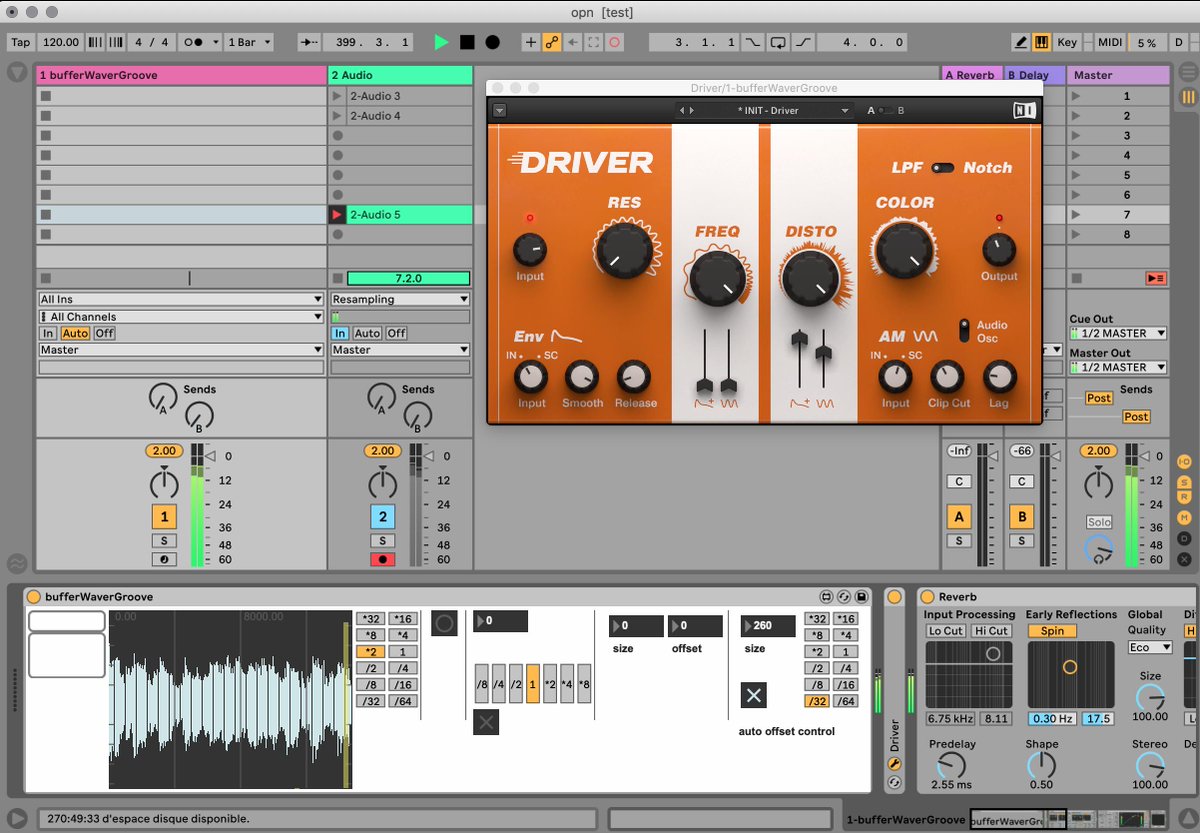
Task: Show Driver plug-in window wrench icon
Action: click(894, 764)
